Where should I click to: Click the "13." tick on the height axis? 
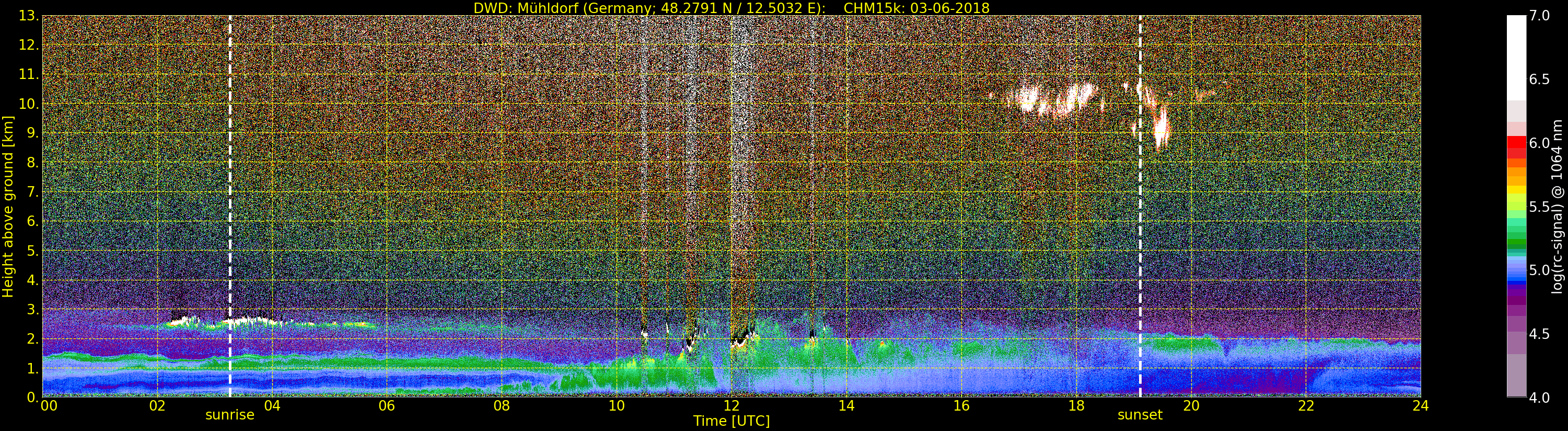click(x=29, y=16)
